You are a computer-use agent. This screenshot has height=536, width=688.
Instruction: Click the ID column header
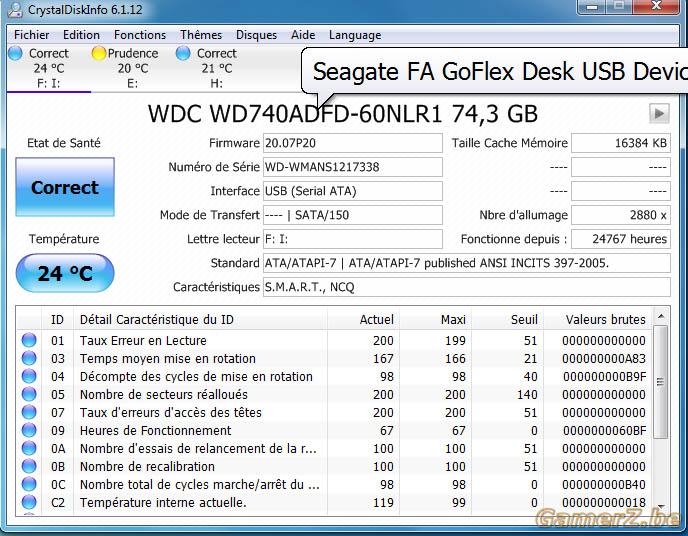(57, 319)
